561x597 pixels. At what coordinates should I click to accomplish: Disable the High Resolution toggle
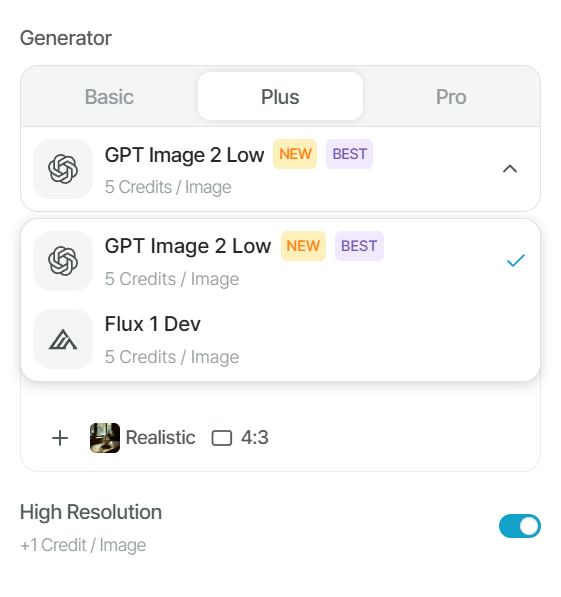point(519,526)
